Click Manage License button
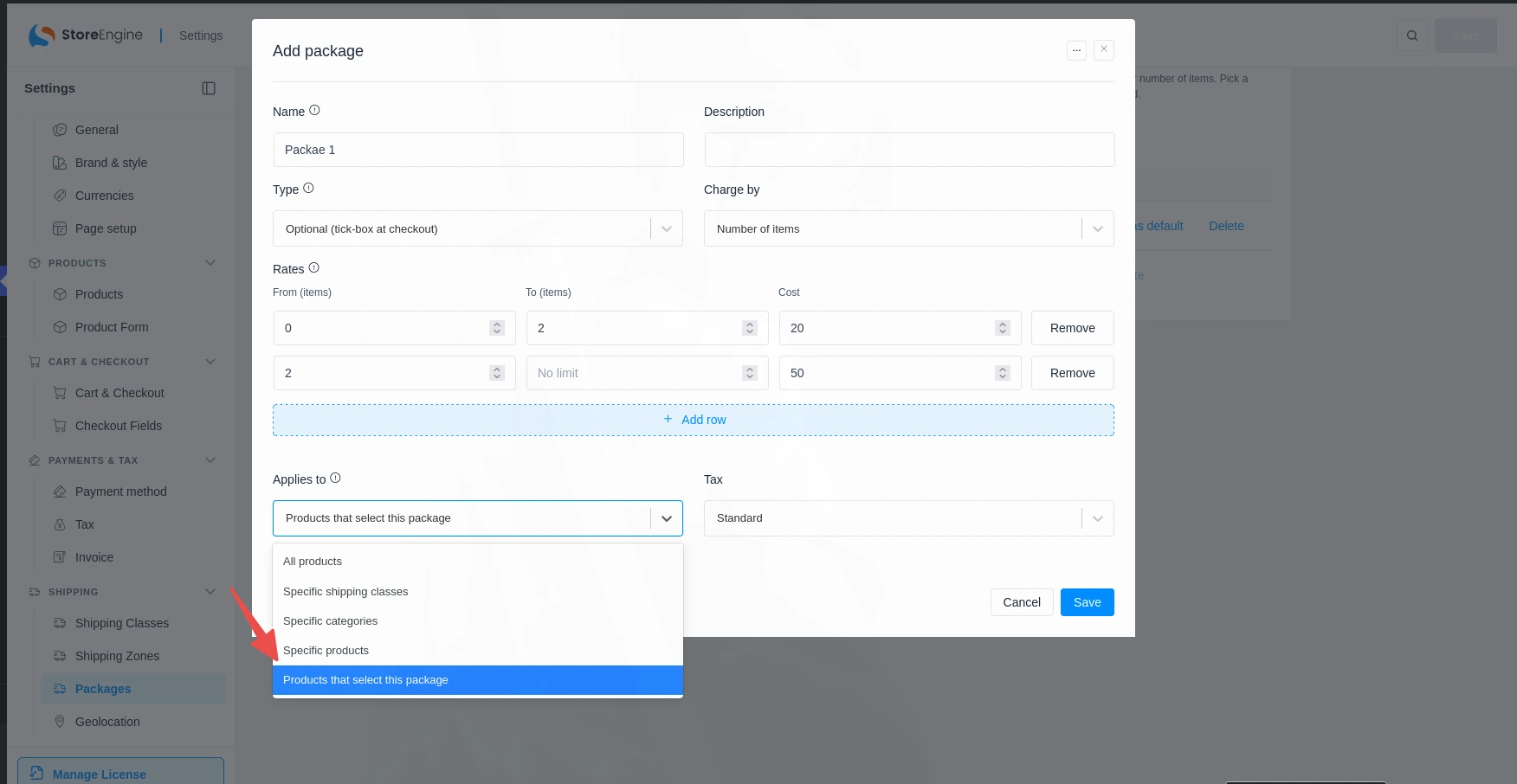Image resolution: width=1517 pixels, height=784 pixels. (x=120, y=773)
